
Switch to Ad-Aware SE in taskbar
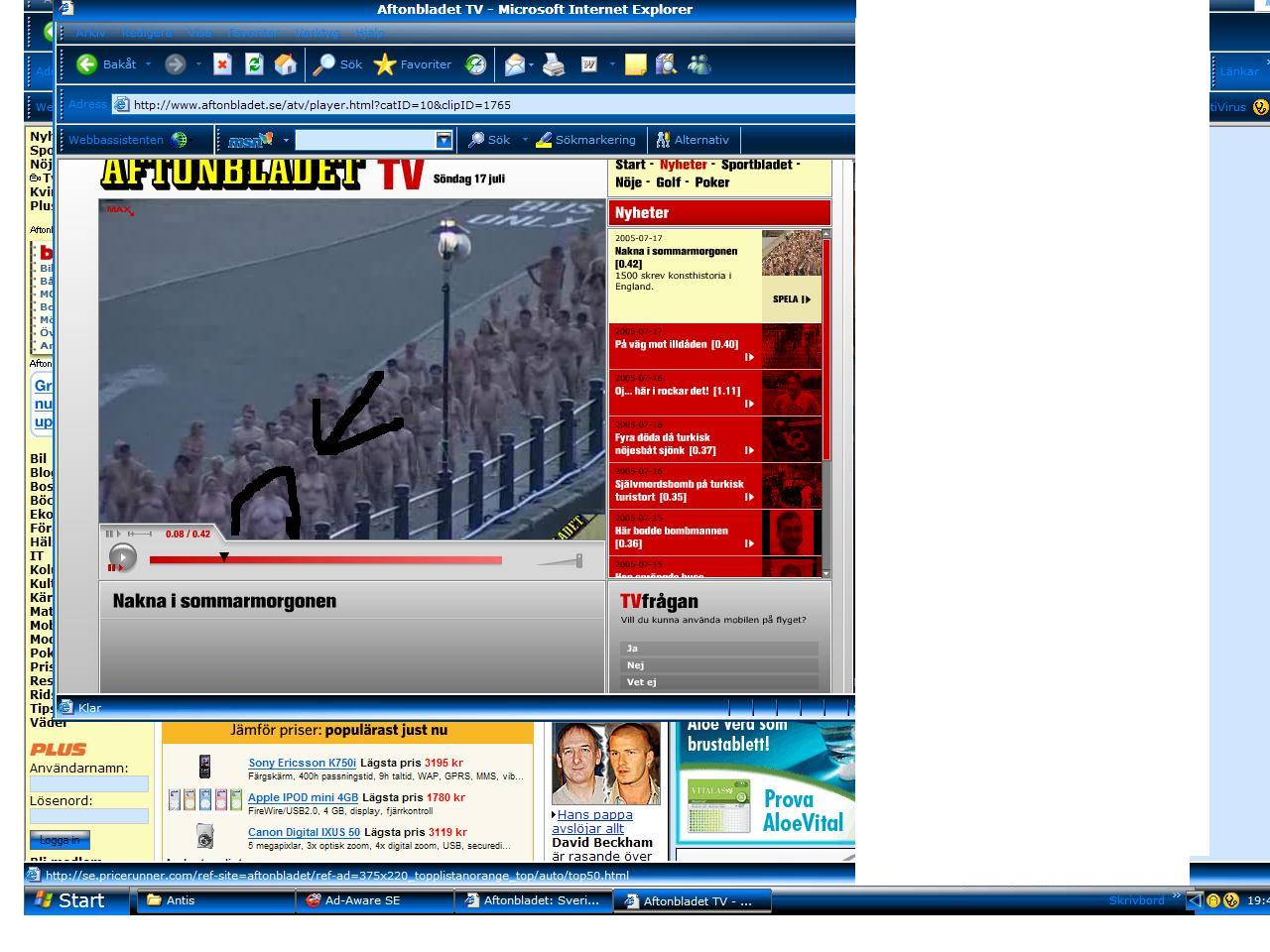374,900
